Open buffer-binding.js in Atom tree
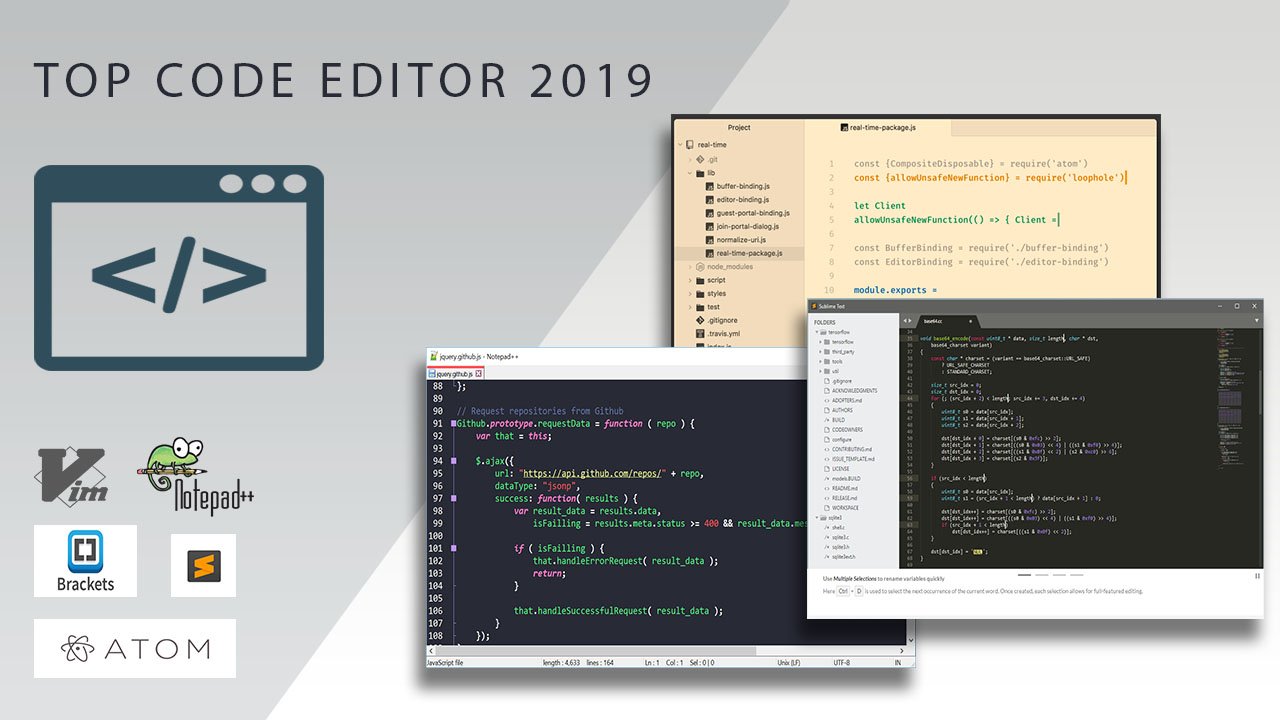This screenshot has height=720, width=1280. tap(742, 186)
